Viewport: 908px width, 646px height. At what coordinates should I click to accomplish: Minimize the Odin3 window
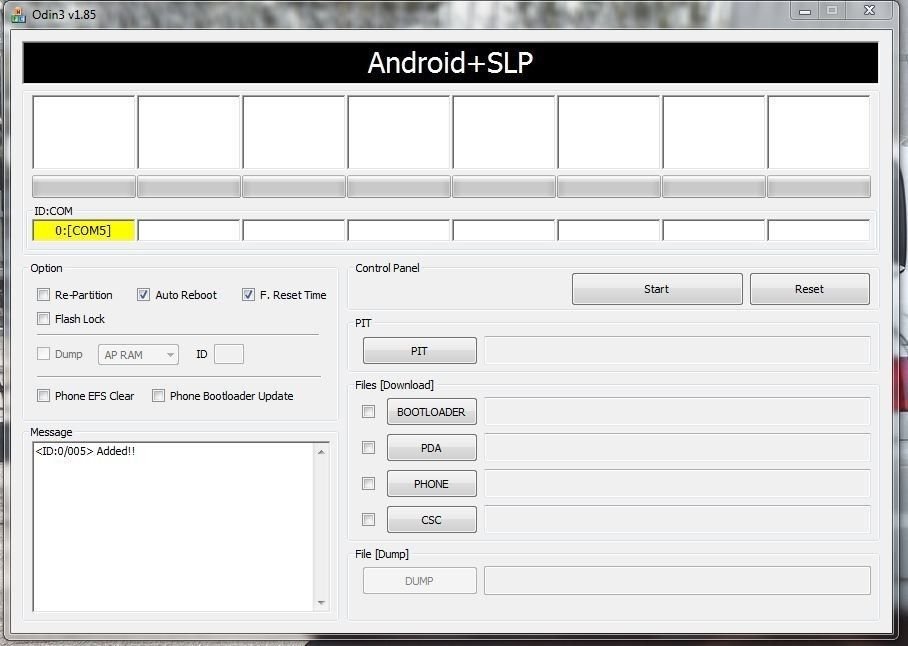(x=804, y=11)
